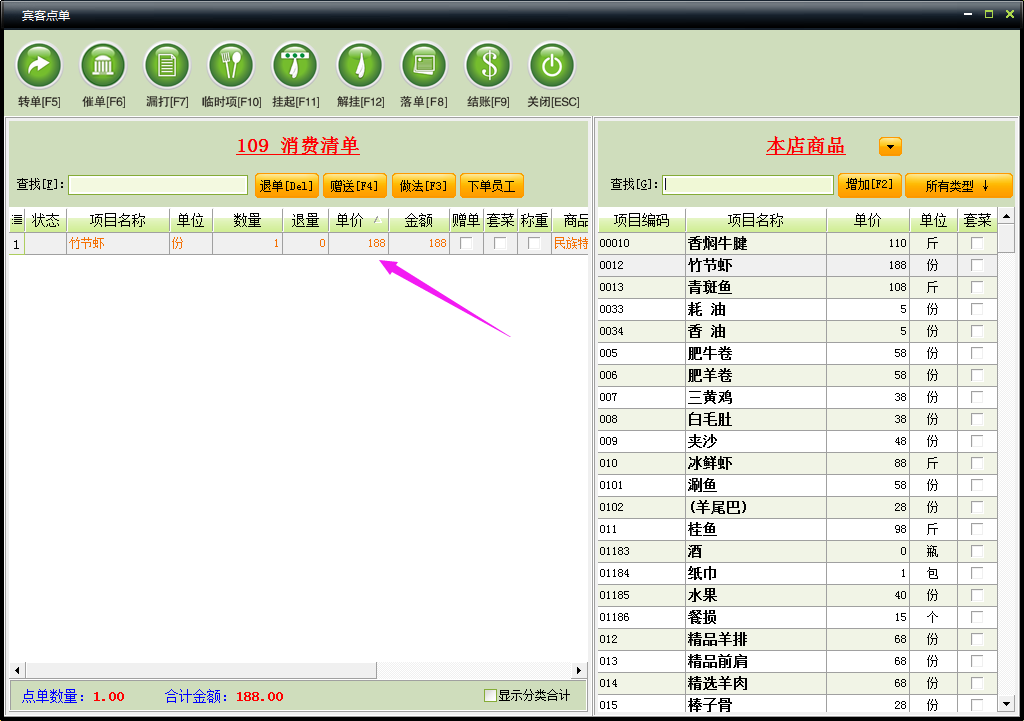Click the 解挂[F12] release hold icon
The image size is (1024, 721).
(x=360, y=65)
